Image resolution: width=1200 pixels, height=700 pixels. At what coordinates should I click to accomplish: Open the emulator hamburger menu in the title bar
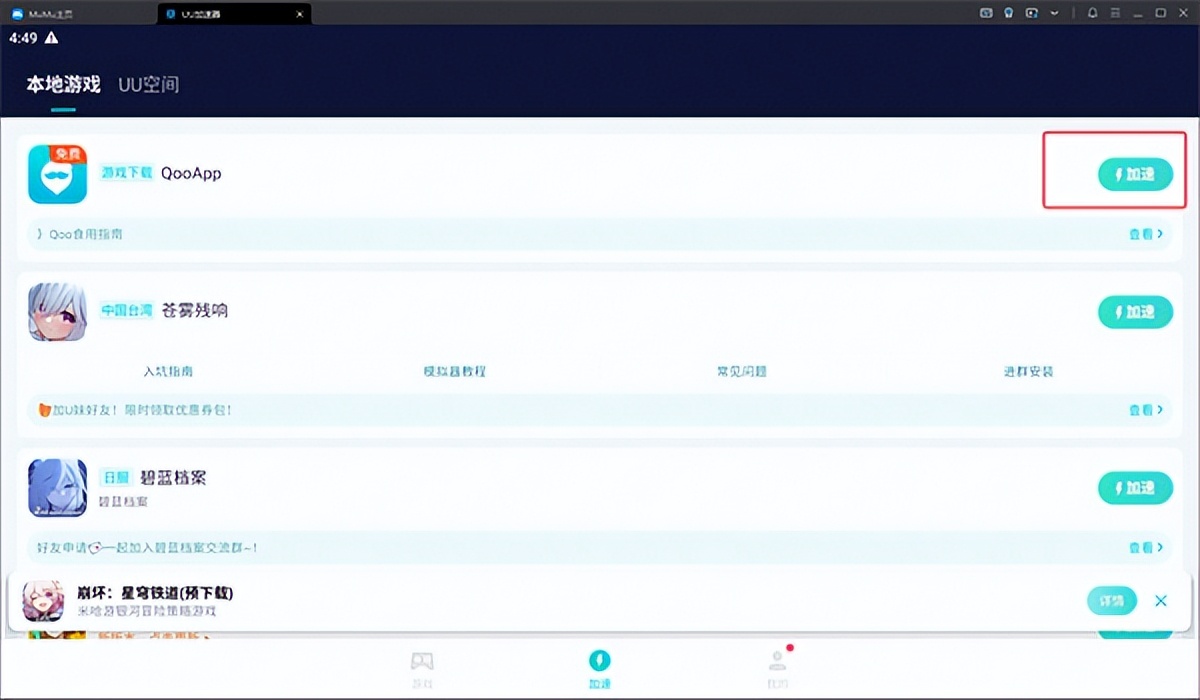pos(1115,13)
